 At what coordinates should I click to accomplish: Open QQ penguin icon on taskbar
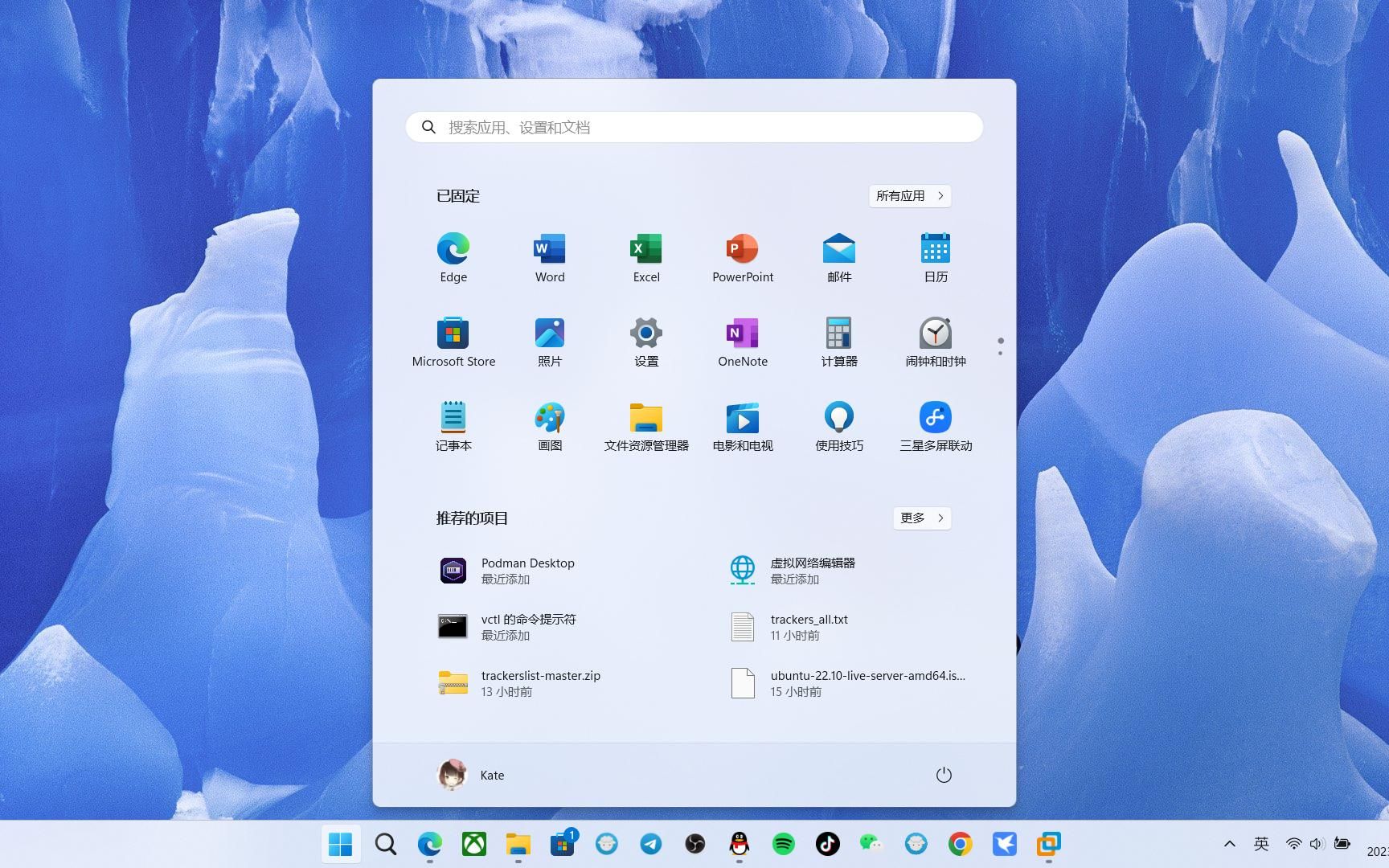(740, 844)
